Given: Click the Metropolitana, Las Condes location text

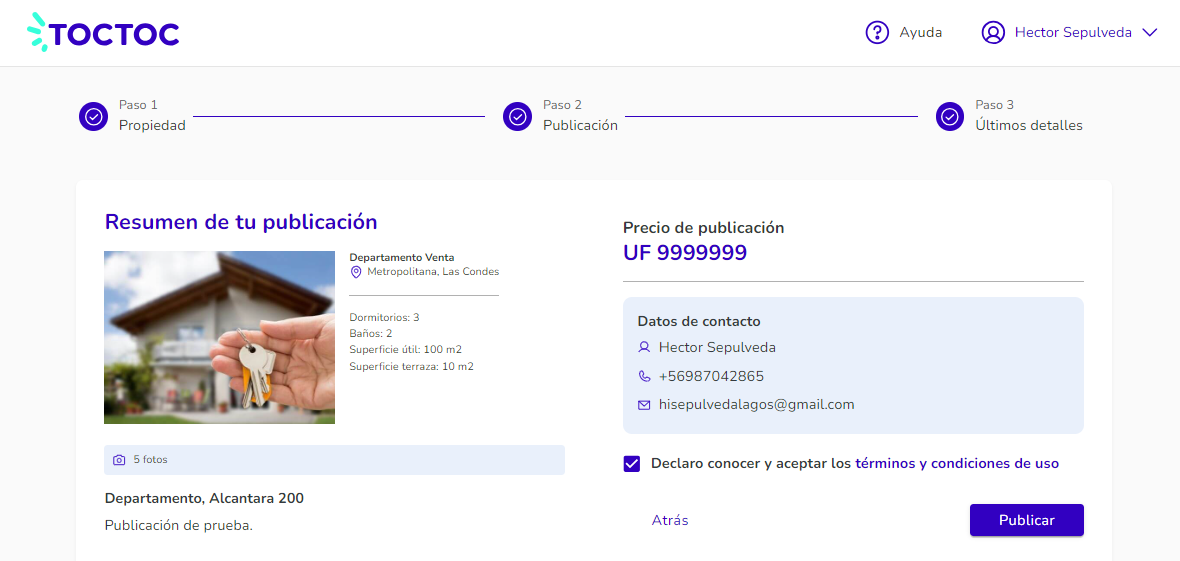Looking at the screenshot, I should pos(433,272).
